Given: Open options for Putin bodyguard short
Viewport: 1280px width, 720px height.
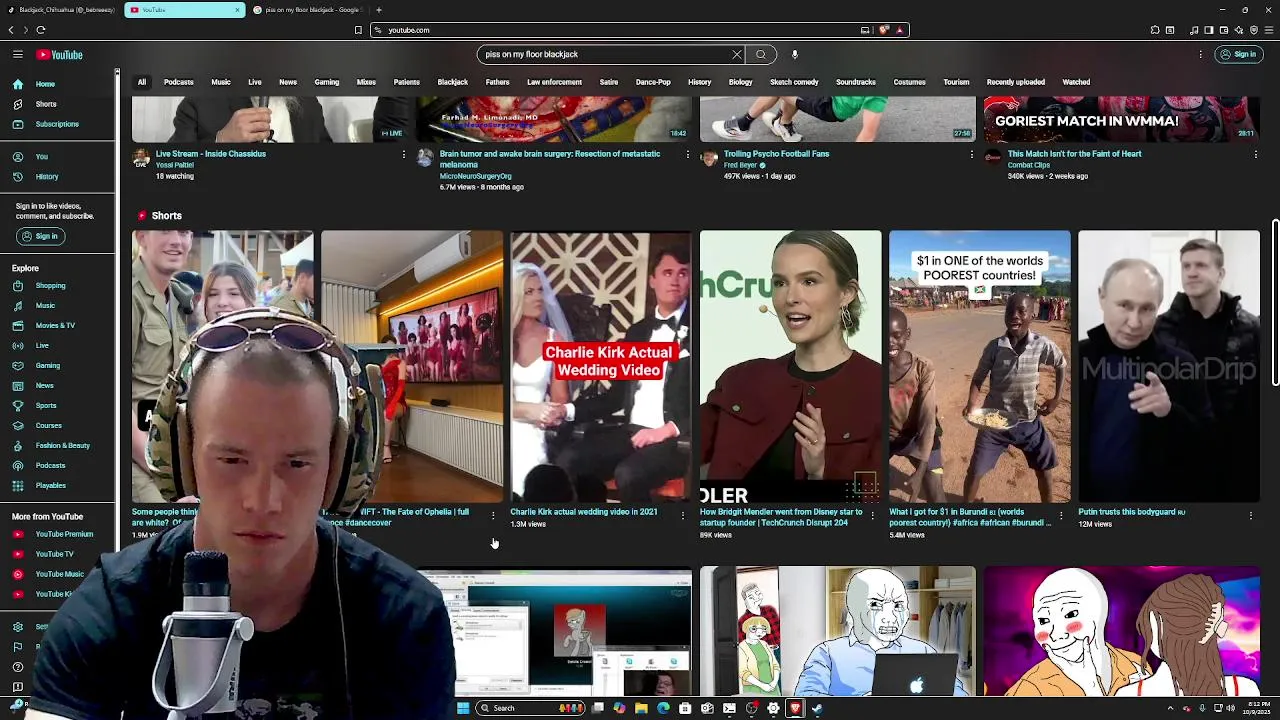Looking at the screenshot, I should [x=1251, y=515].
